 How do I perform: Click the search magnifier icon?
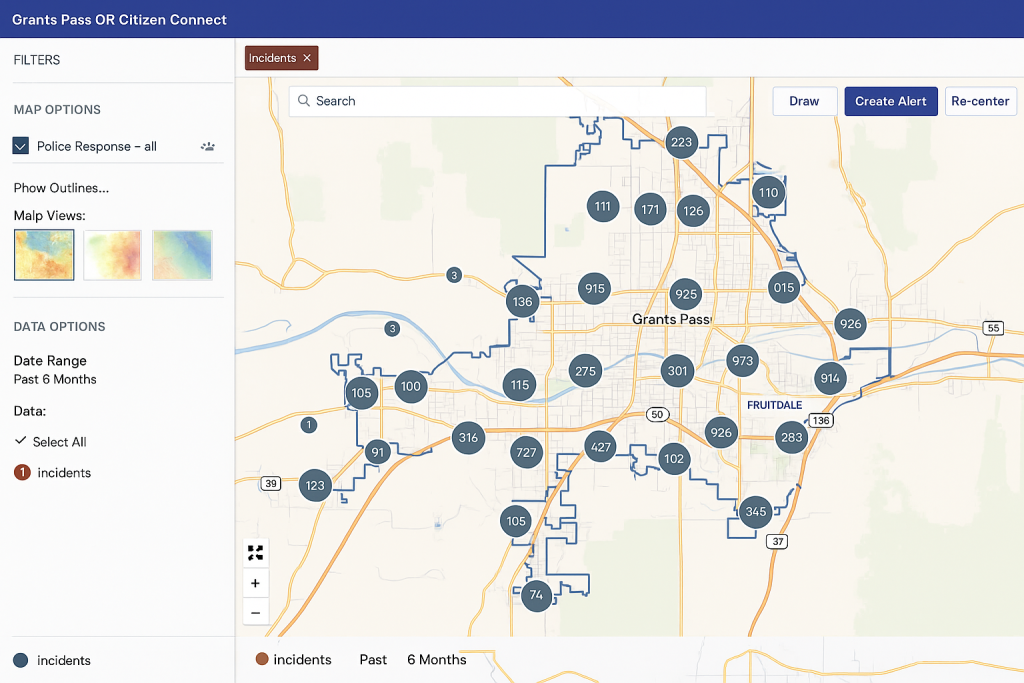[304, 101]
